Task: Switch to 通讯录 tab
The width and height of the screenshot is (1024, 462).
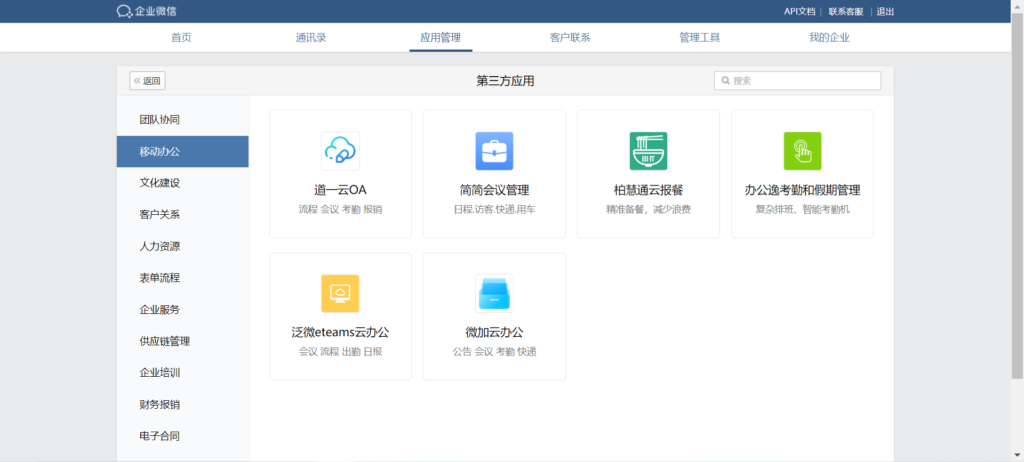Action: coord(311,37)
